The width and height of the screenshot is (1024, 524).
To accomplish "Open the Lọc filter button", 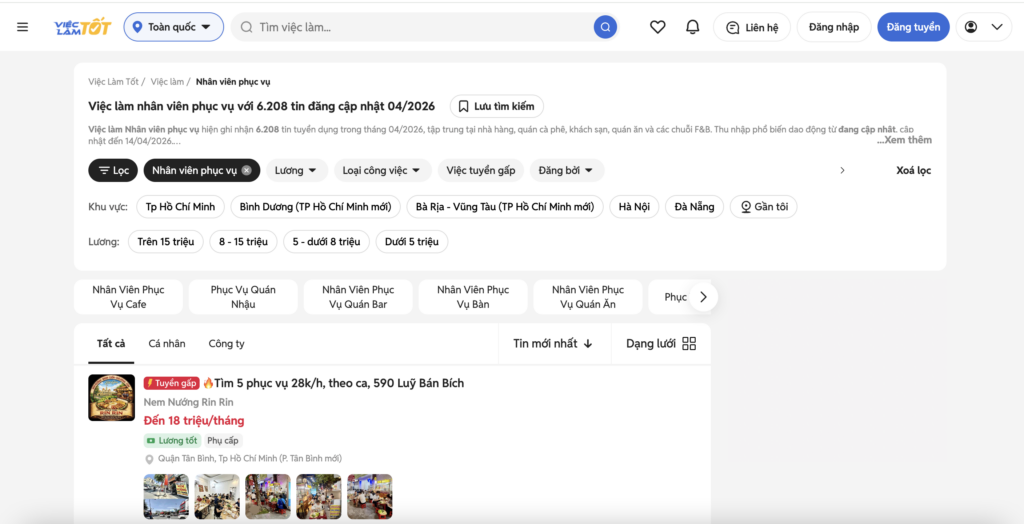I will click(x=113, y=171).
